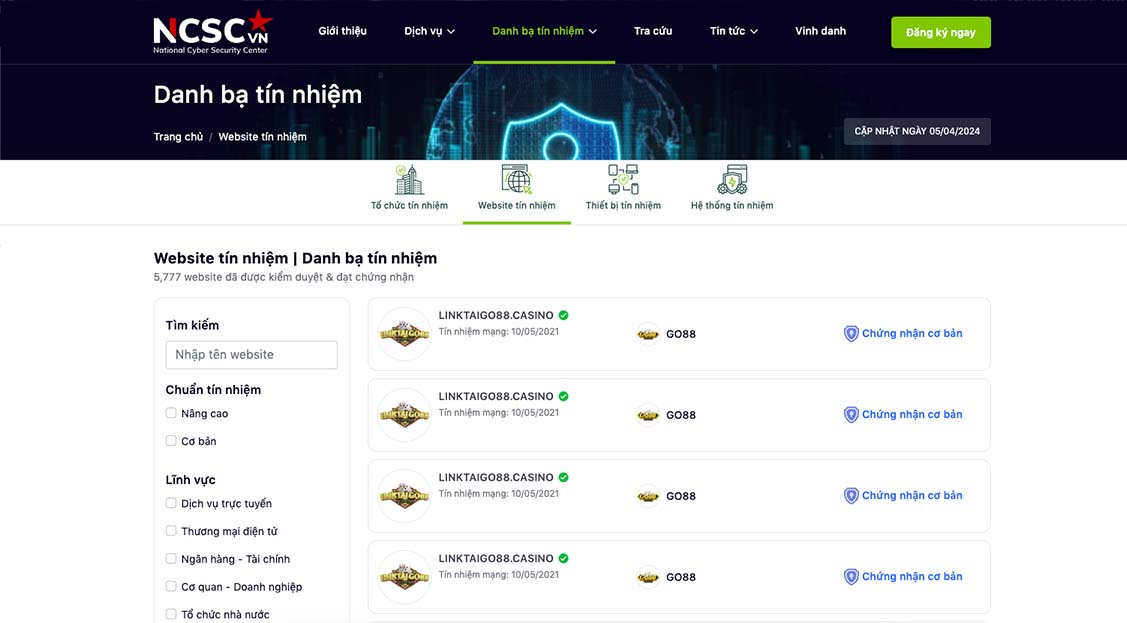Click the Lĩnh vực sidebar heading
This screenshot has height=623, width=1127.
point(190,480)
